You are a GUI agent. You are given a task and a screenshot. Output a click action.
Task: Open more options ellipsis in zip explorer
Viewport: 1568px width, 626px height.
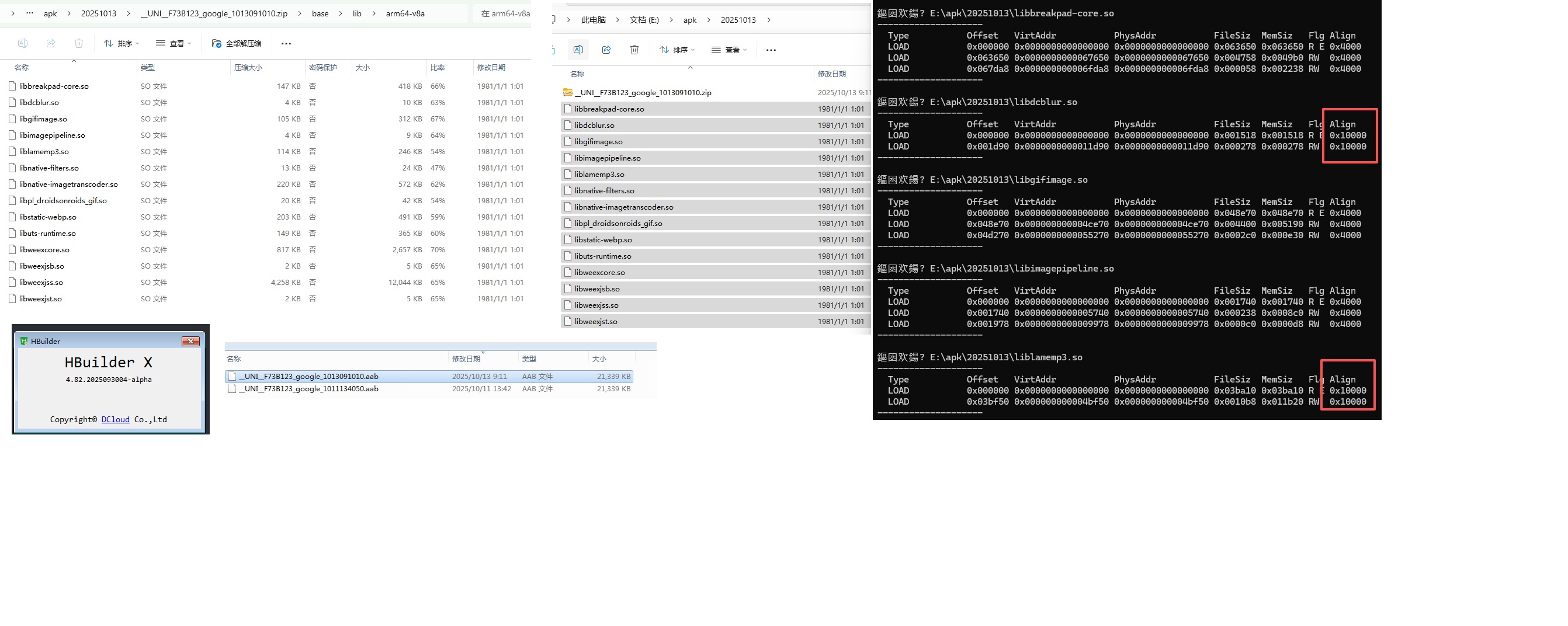click(x=286, y=44)
